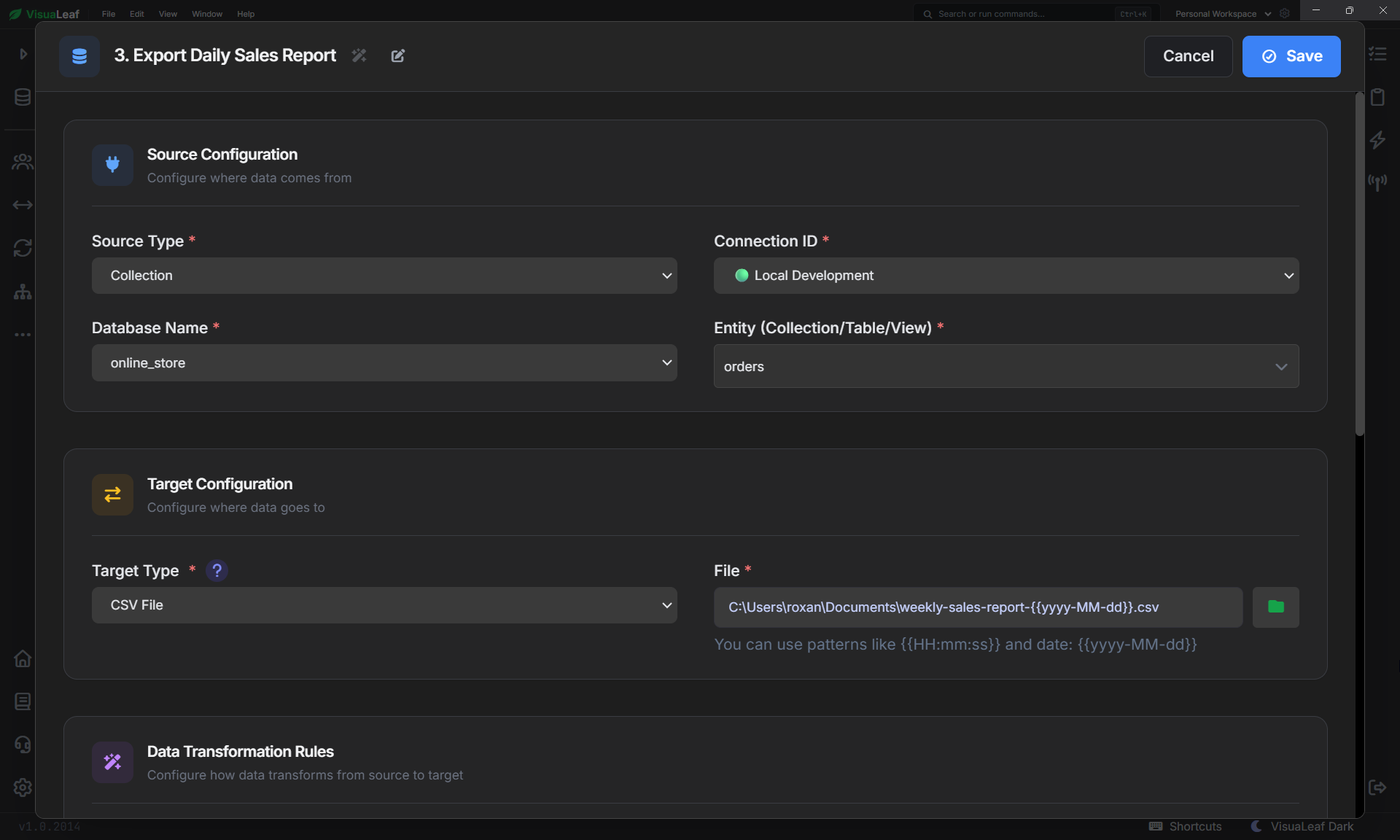Screen dimensions: 1400x840
Task: Click Target Type help question icon
Action: pyautogui.click(x=217, y=570)
